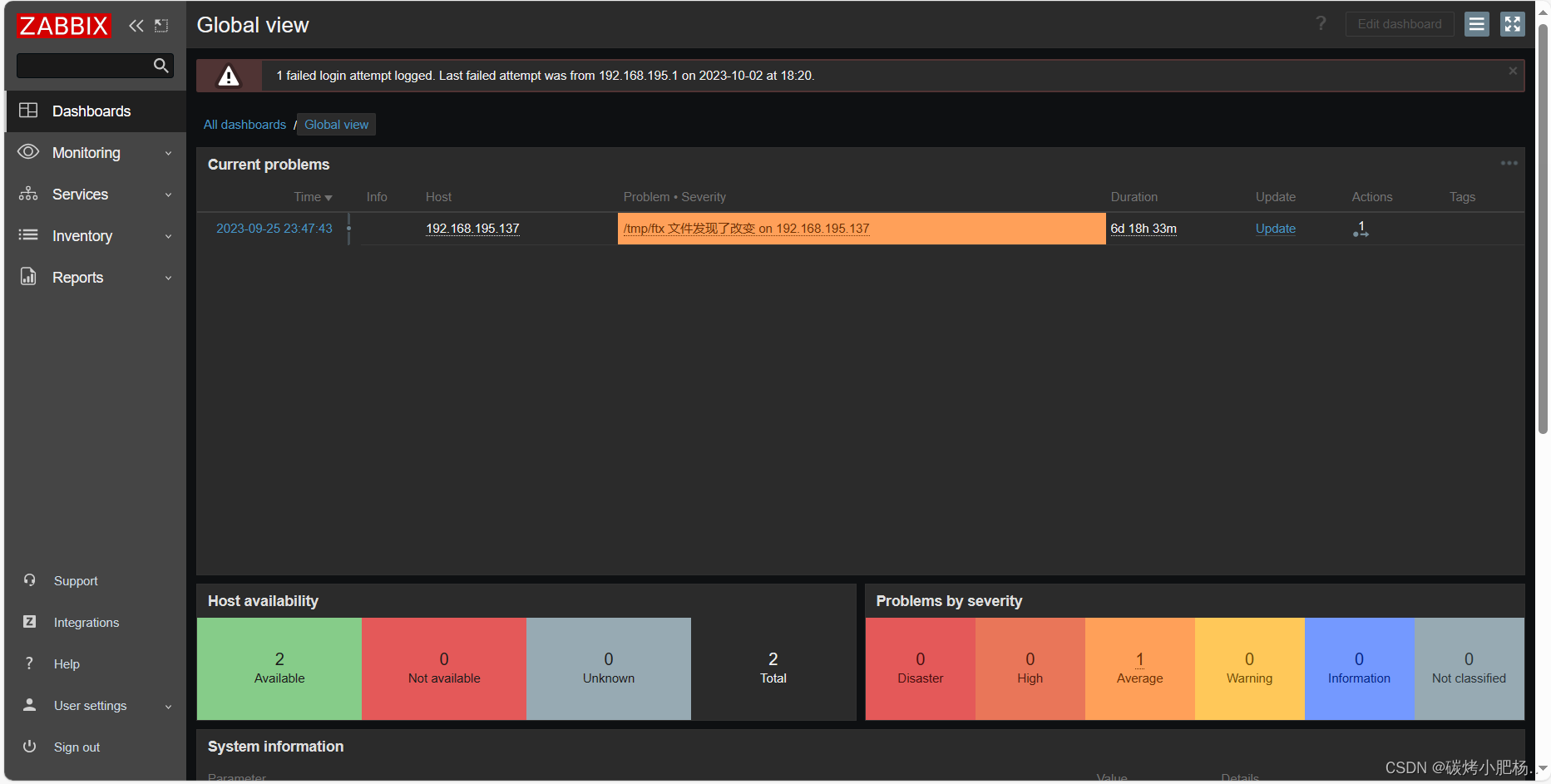
Task: Open the /tmp/ftx problem entry
Action: coord(746,229)
